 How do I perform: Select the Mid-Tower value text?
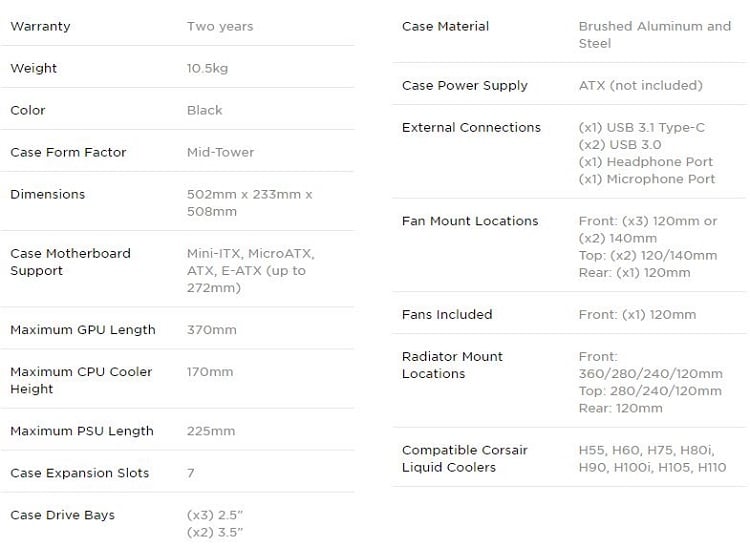tap(221, 153)
